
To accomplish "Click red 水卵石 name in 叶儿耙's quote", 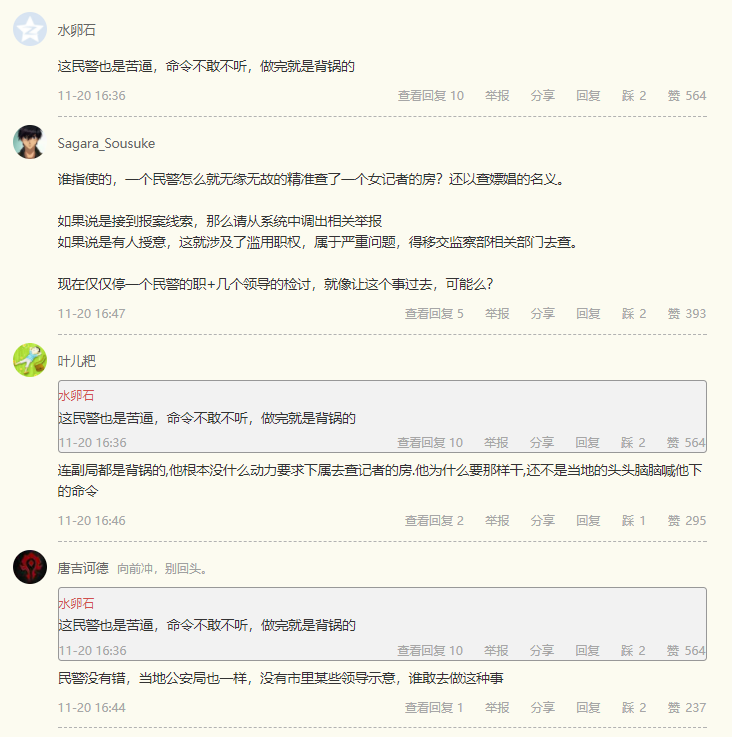I will coord(76,396).
